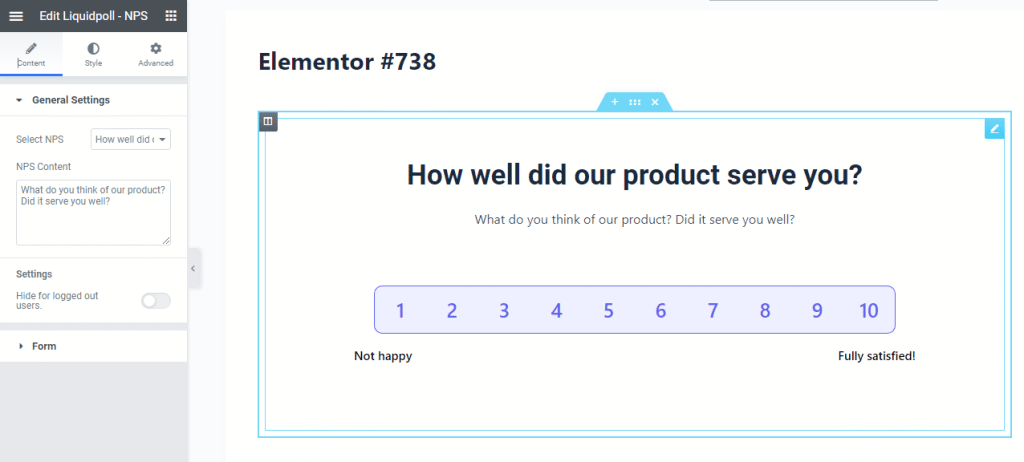This screenshot has width=1024, height=462.
Task: Collapse the sidebar panel with arrow handle
Action: [x=193, y=269]
